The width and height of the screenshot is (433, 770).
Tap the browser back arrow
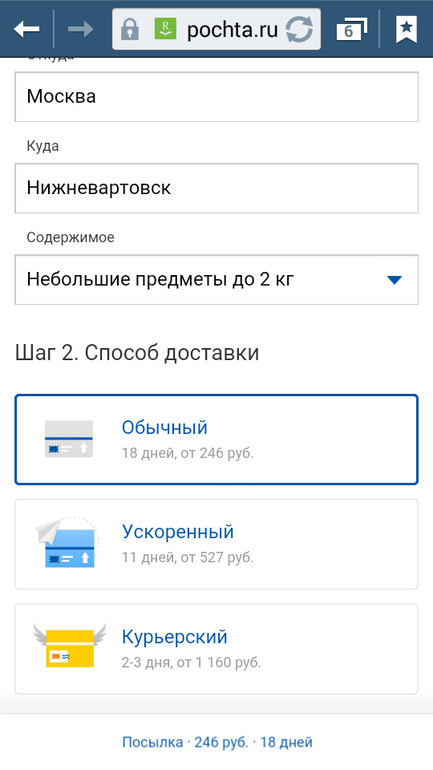27,29
